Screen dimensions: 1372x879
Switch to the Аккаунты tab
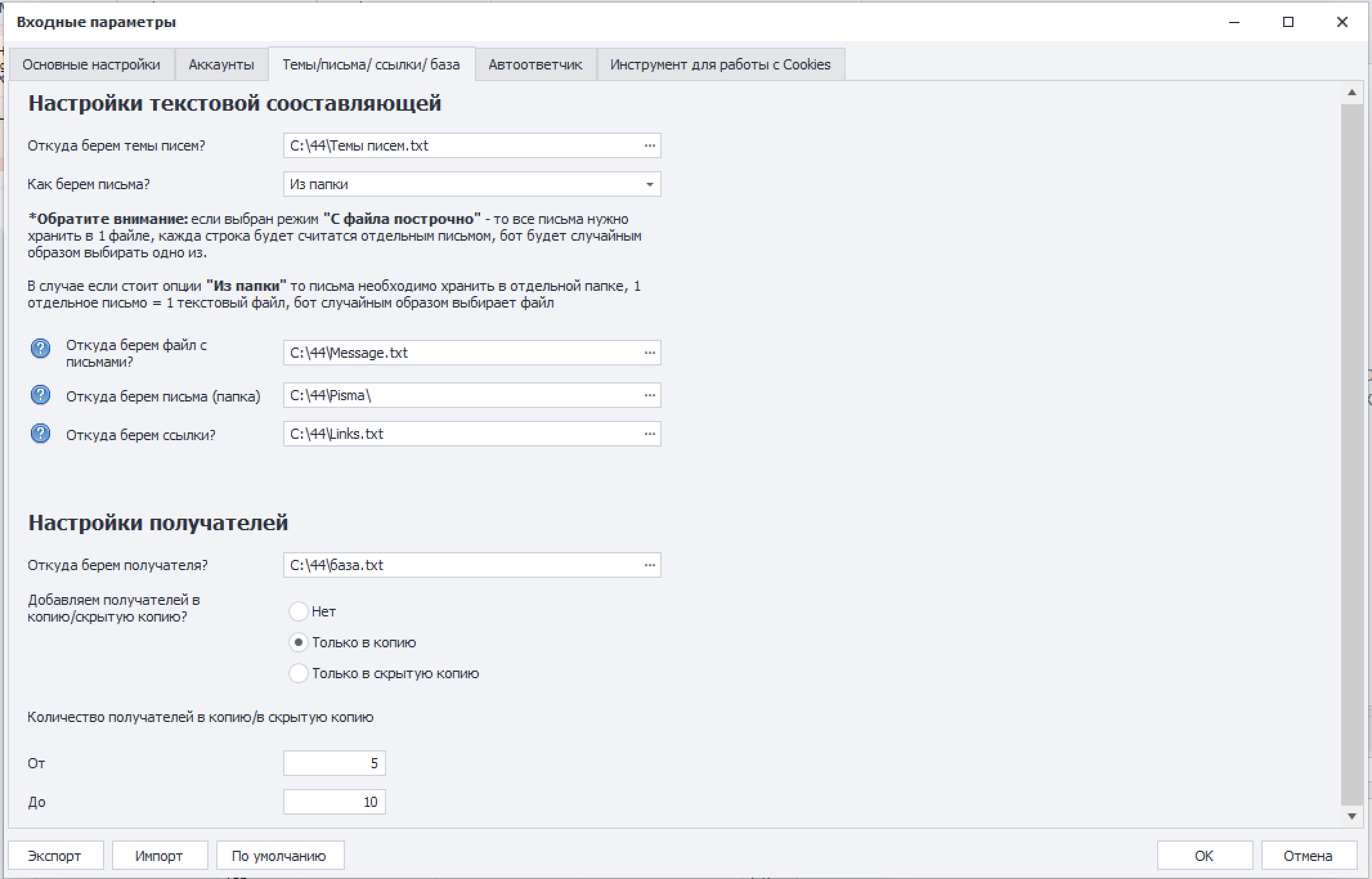(221, 65)
